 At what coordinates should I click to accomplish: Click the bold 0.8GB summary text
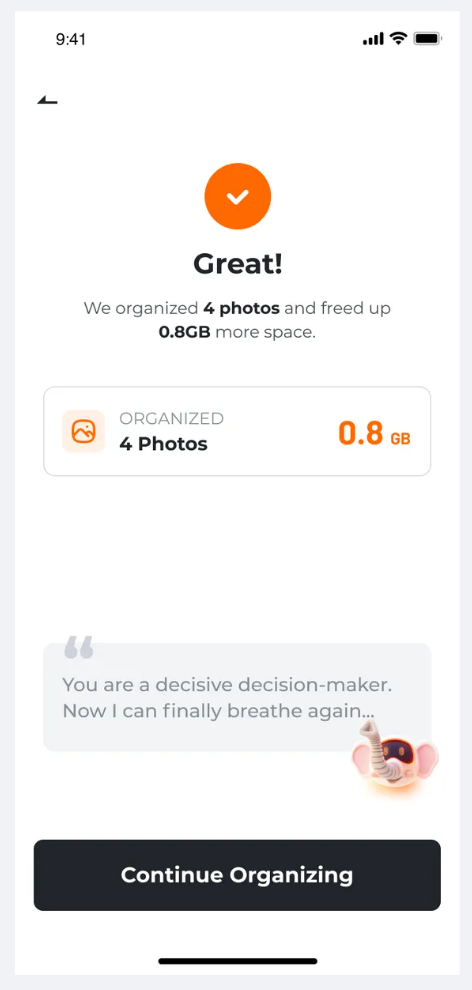pos(185,332)
